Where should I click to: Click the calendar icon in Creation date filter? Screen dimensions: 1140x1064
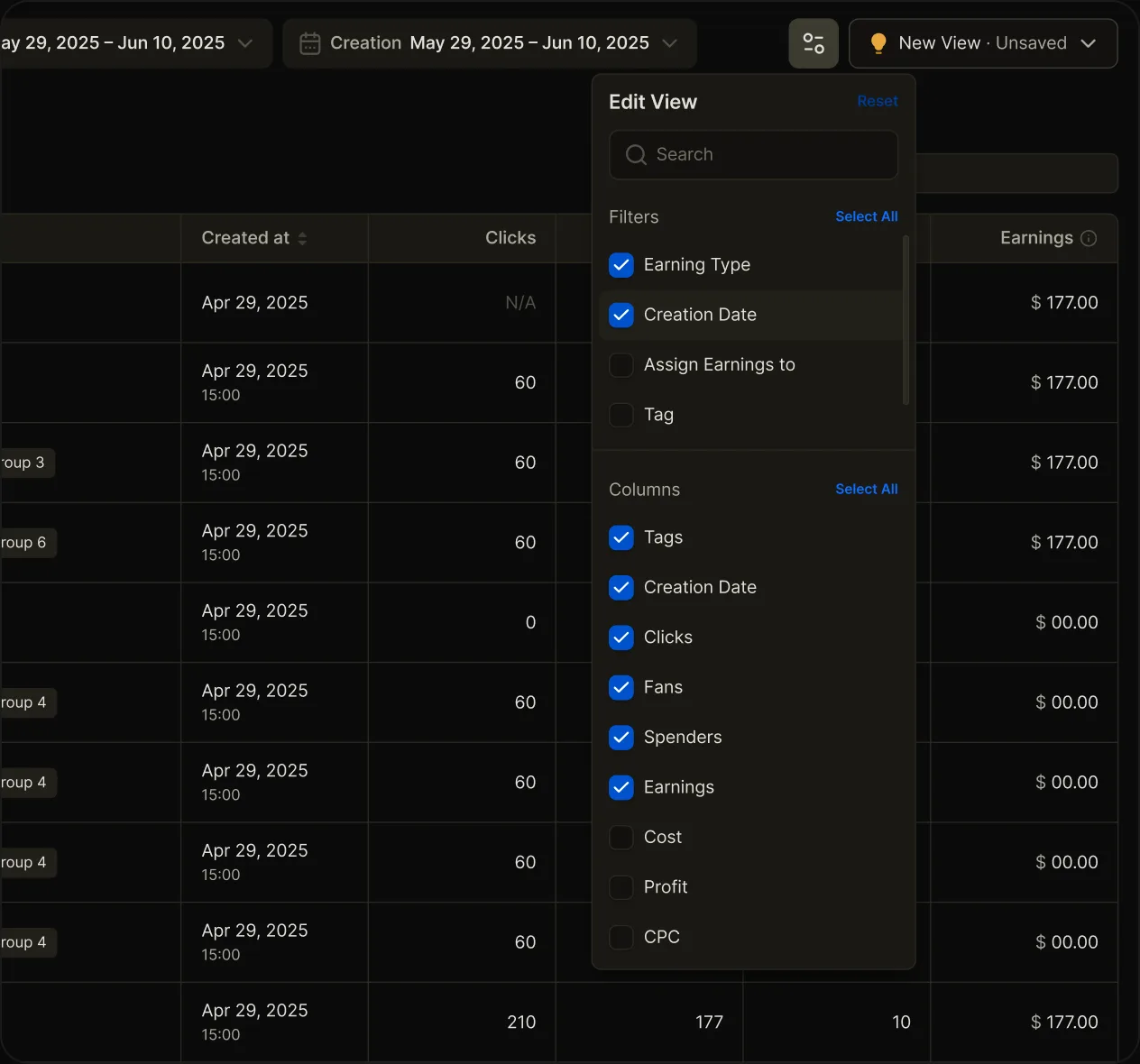pos(309,43)
